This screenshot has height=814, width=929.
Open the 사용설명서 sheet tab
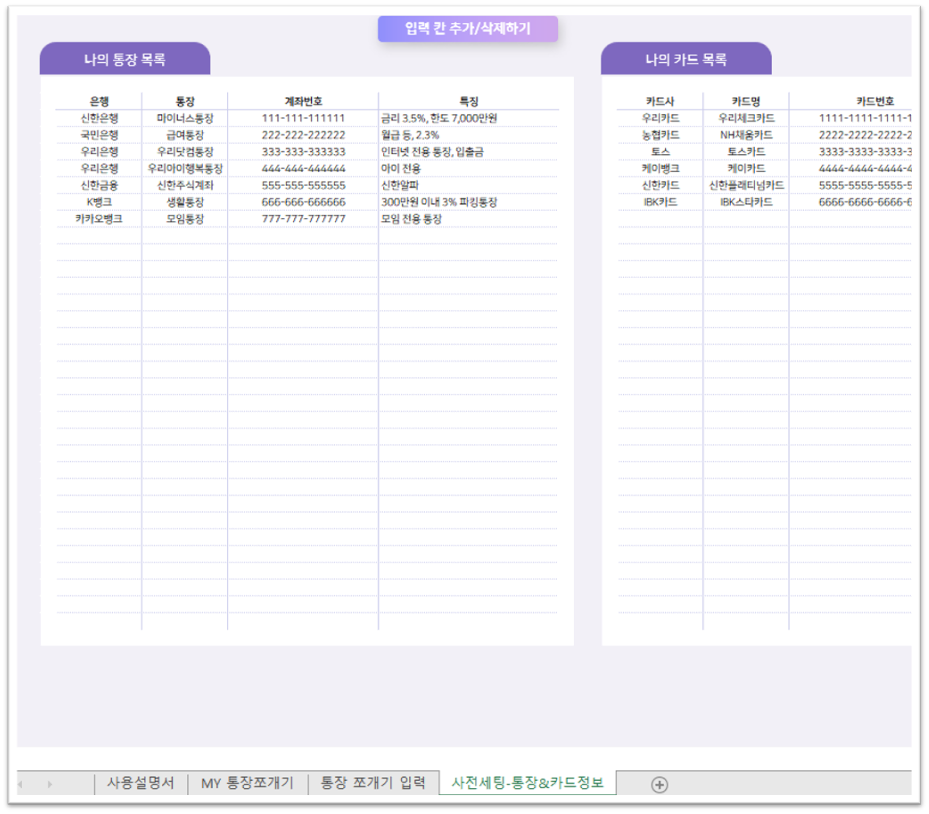pyautogui.click(x=140, y=783)
